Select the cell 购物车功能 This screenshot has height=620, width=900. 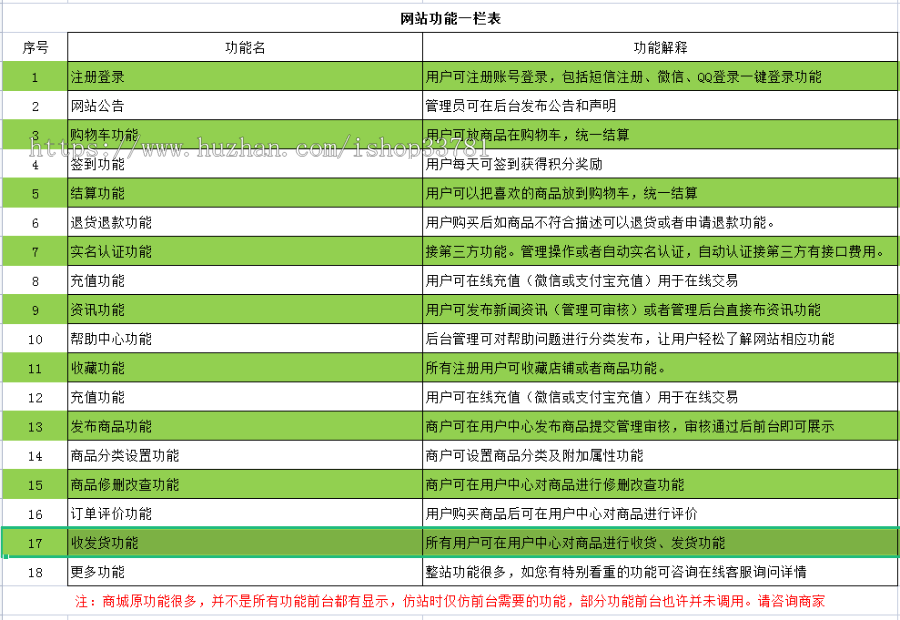pyautogui.click(x=245, y=135)
